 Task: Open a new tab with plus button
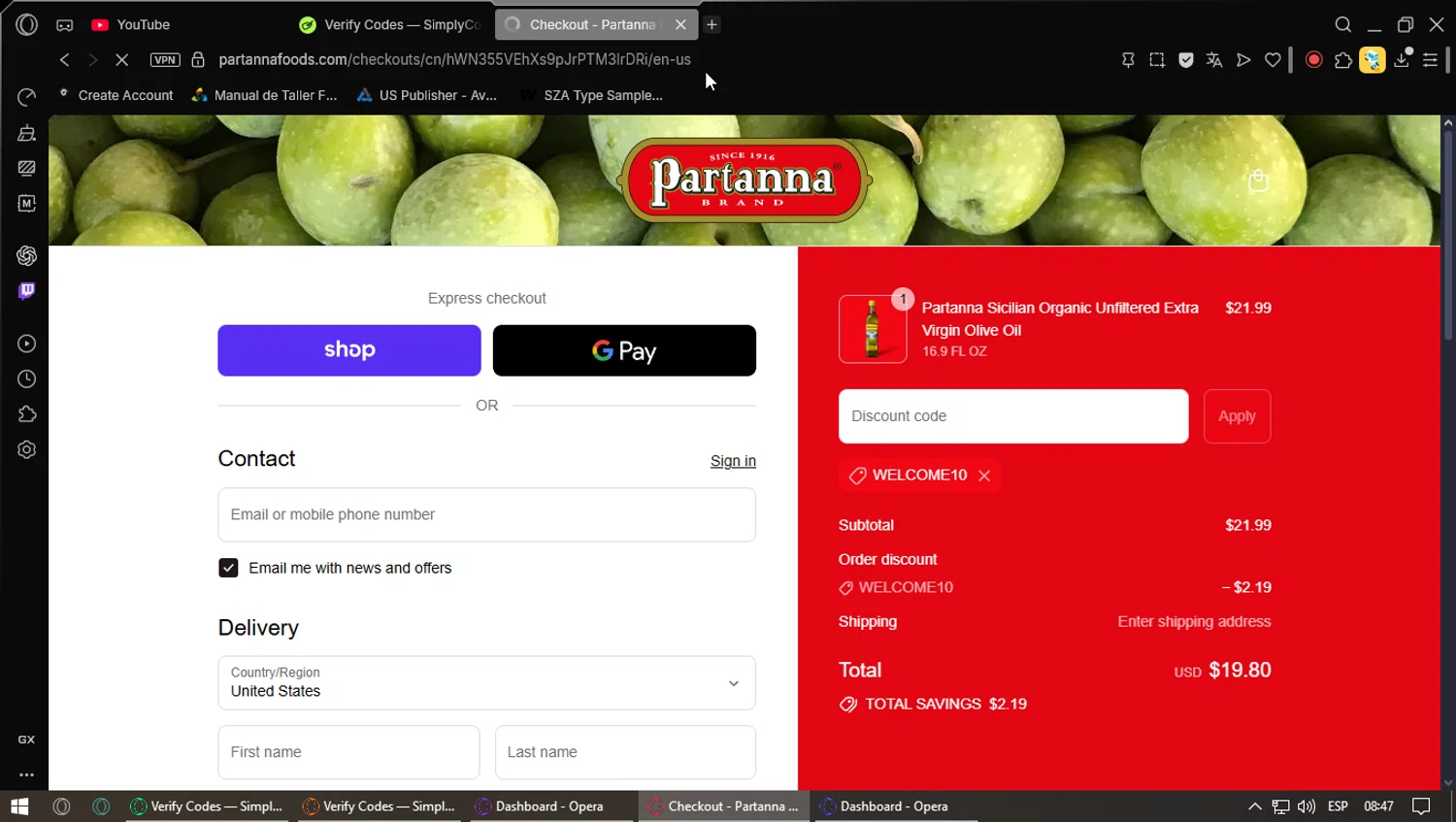pos(711,24)
